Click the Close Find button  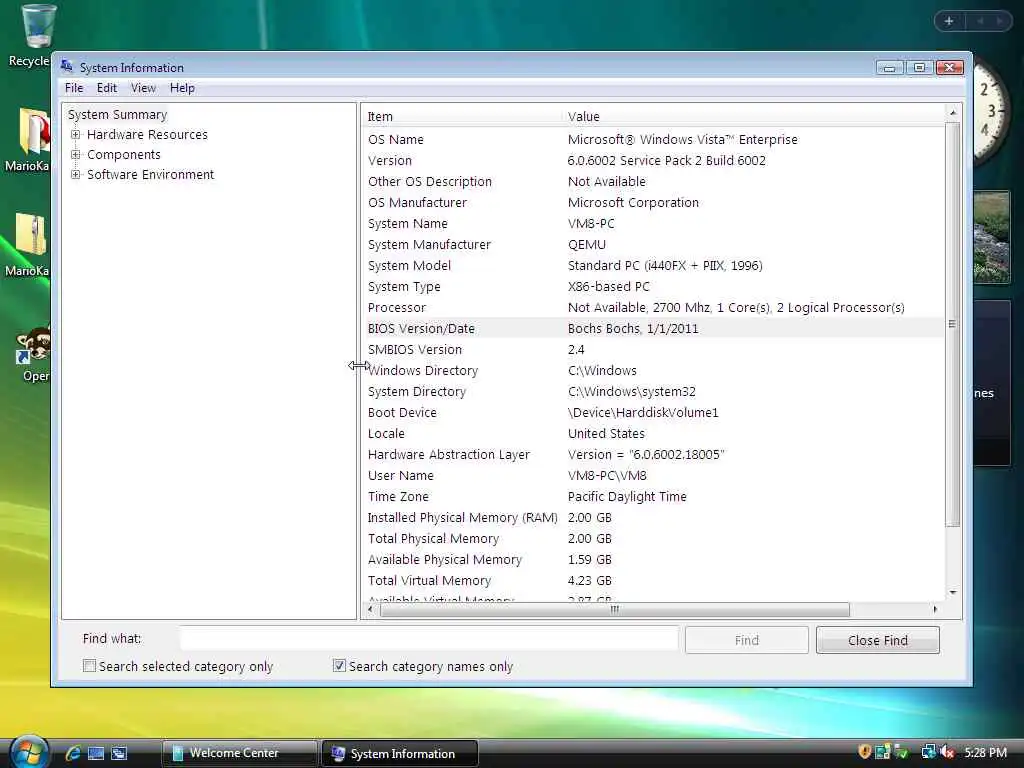[x=878, y=640]
